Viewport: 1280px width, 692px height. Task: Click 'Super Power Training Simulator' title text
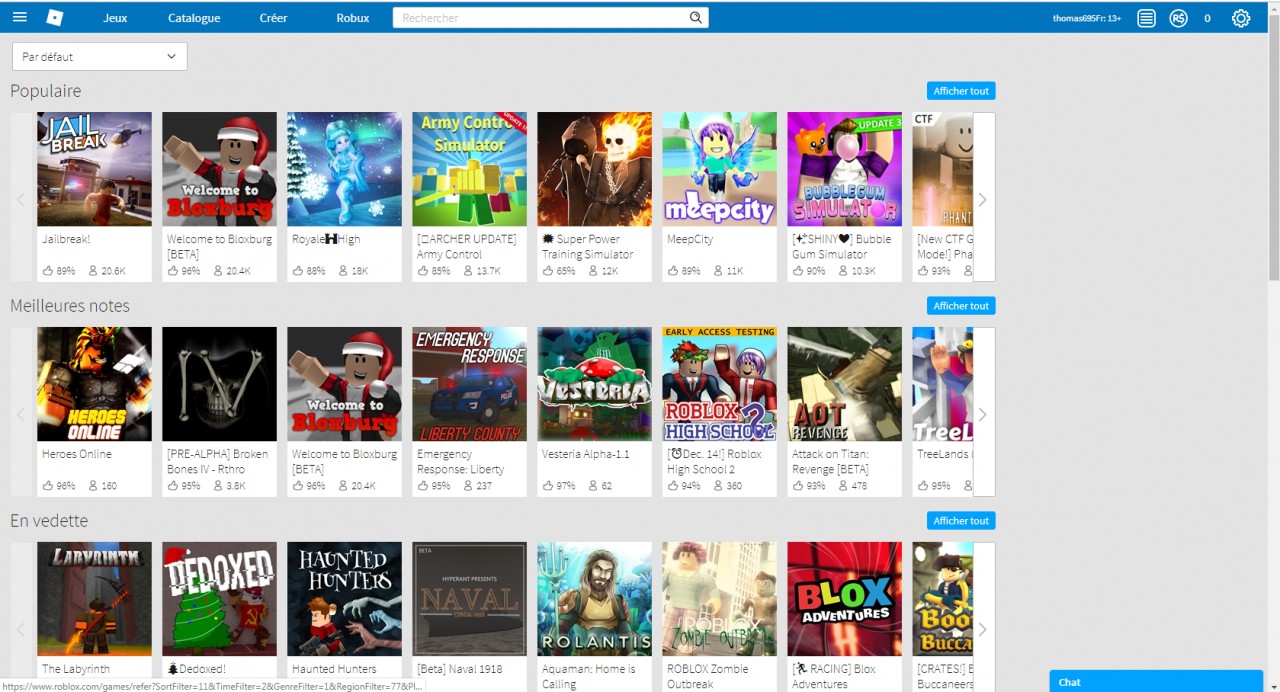point(588,247)
